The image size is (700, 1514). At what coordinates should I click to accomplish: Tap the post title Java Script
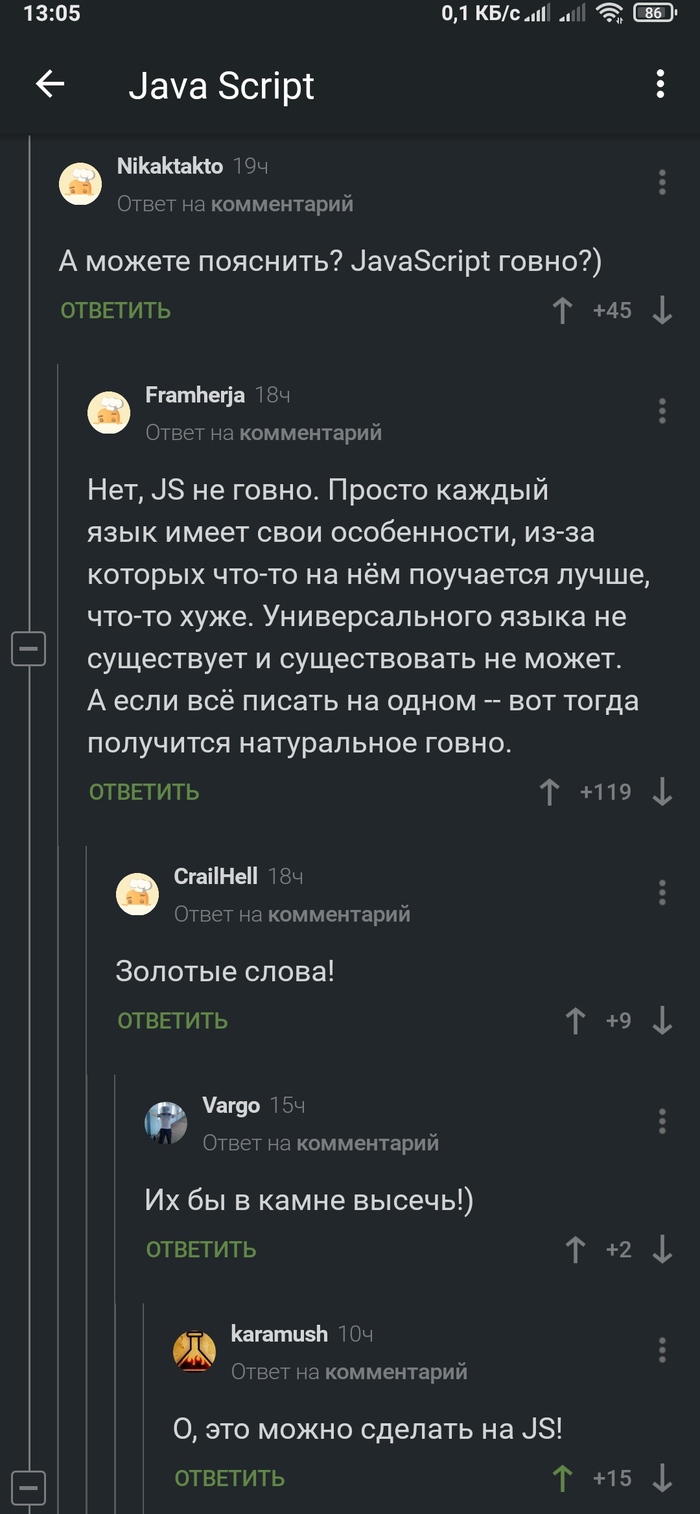(222, 86)
